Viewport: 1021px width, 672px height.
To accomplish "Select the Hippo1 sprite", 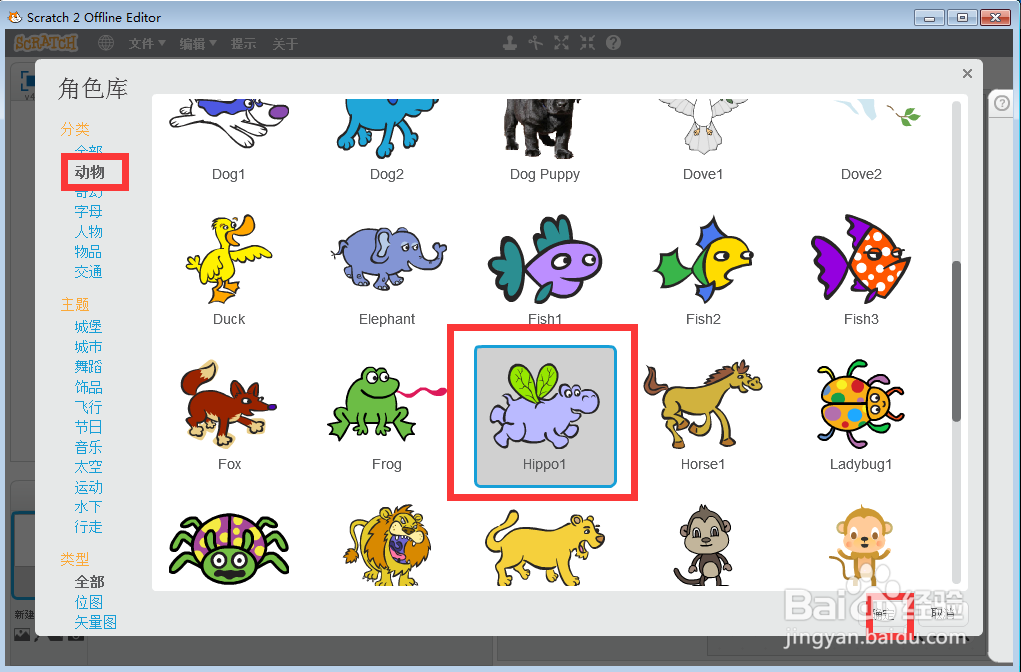I will 545,415.
